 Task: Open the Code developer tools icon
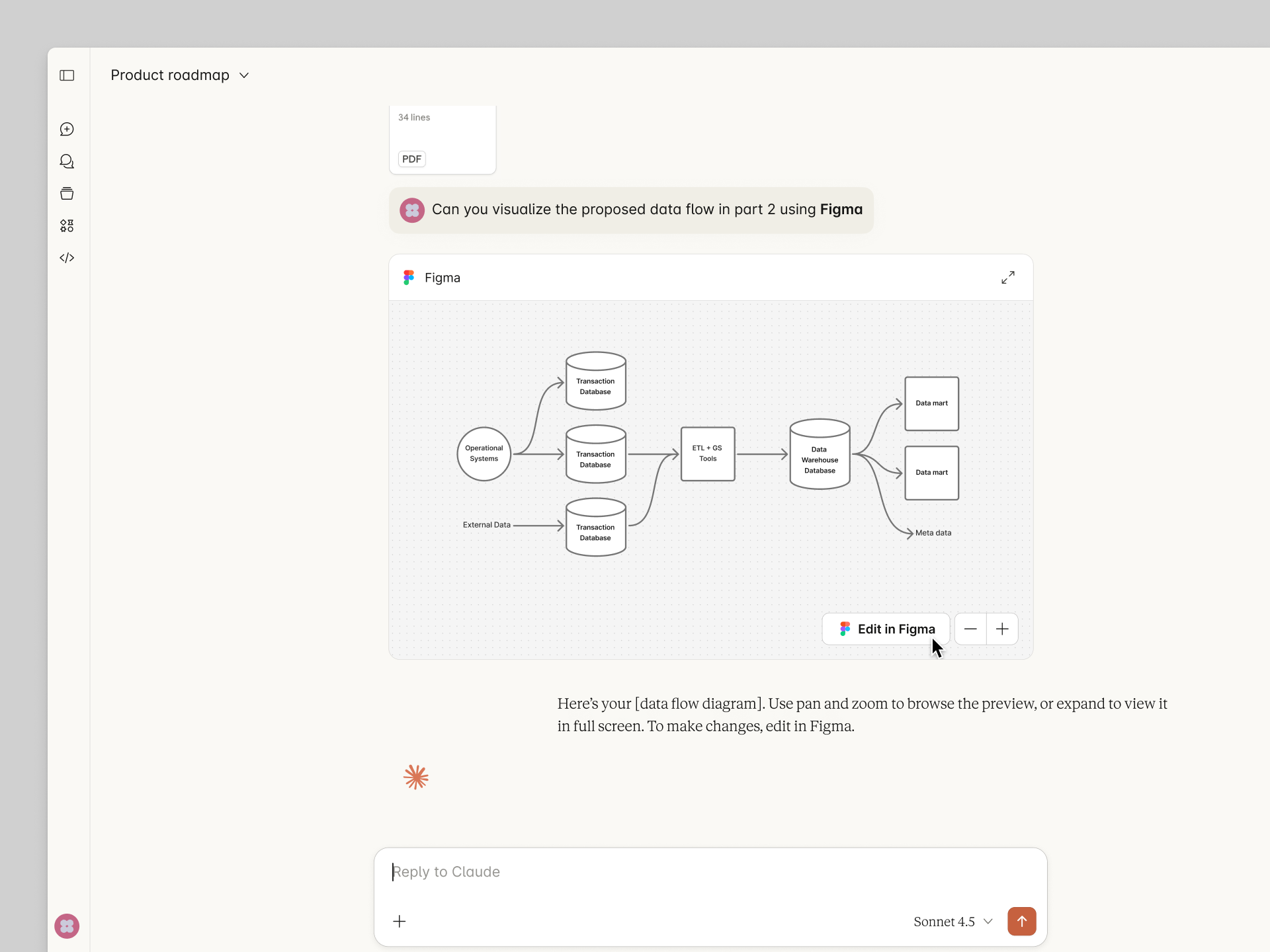[x=66, y=257]
